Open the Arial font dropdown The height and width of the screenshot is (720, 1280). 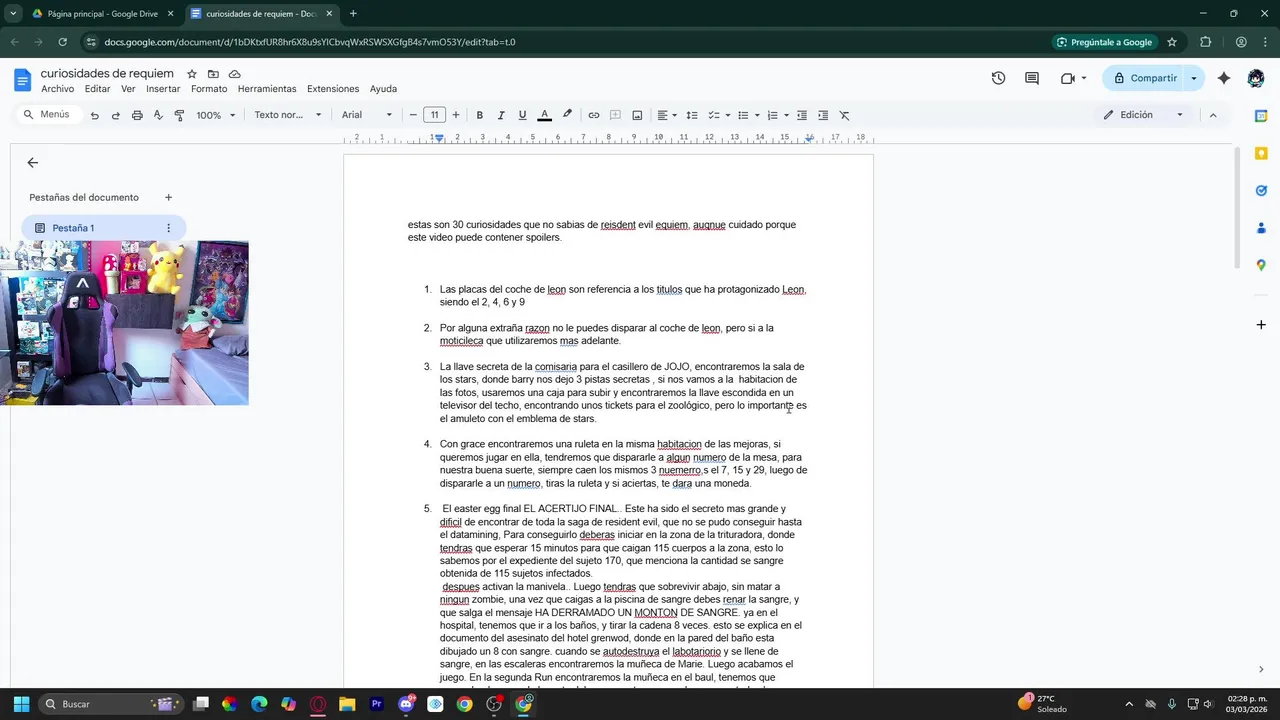coord(367,115)
